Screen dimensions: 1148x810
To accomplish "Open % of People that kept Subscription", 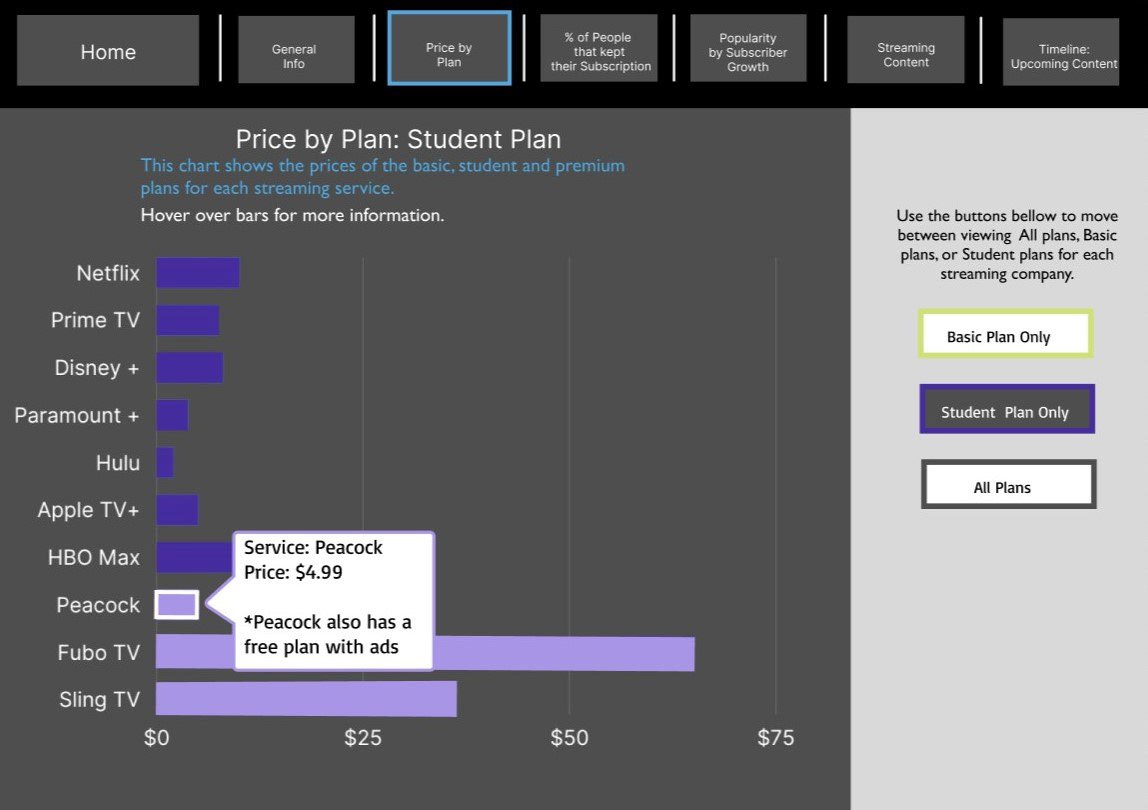I will (599, 48).
